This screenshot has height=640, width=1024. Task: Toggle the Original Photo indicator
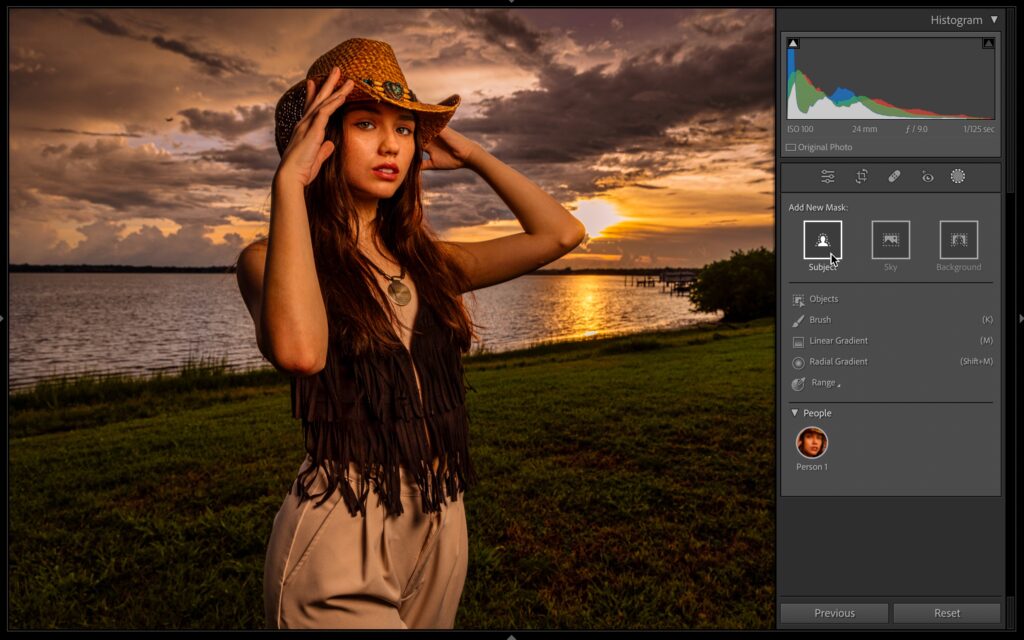[791, 147]
